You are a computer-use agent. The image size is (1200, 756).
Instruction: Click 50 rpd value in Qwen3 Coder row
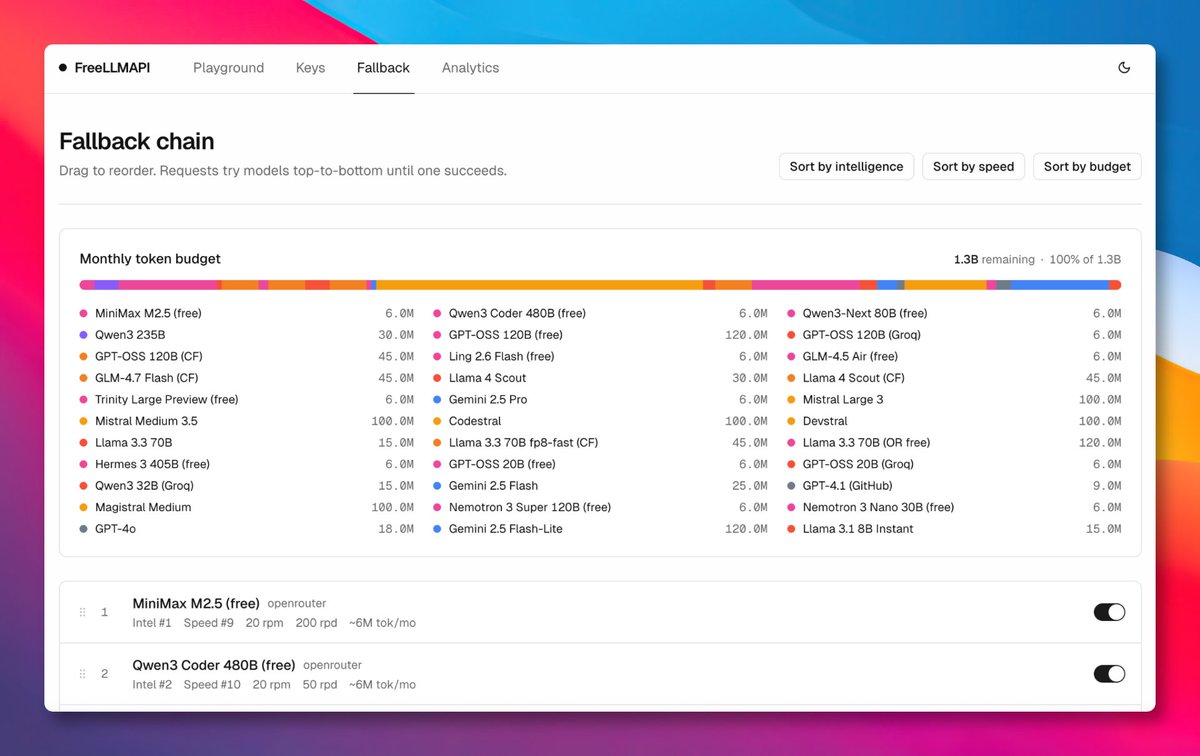pos(320,685)
